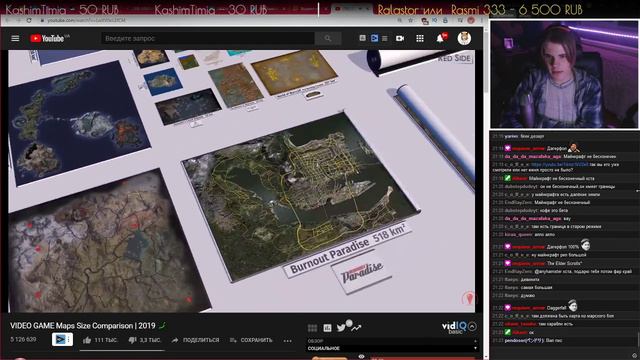
Task: Bookmark the page with star icon
Action: point(411,20)
